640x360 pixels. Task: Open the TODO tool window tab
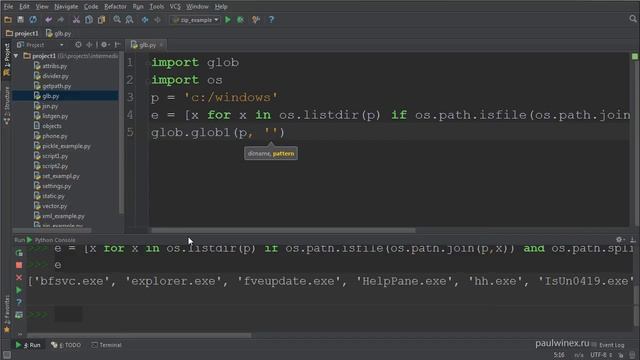tap(66, 345)
